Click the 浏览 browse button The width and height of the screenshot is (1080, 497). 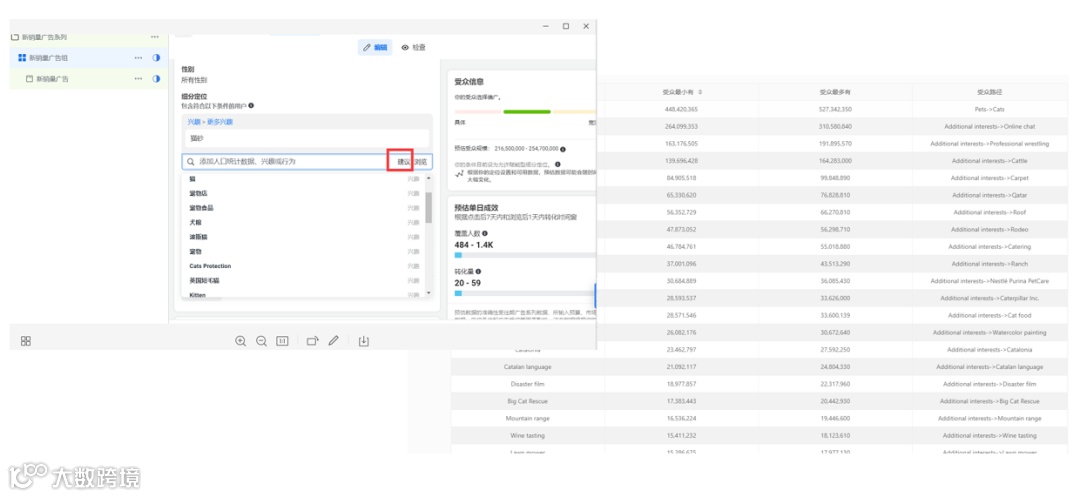421,162
